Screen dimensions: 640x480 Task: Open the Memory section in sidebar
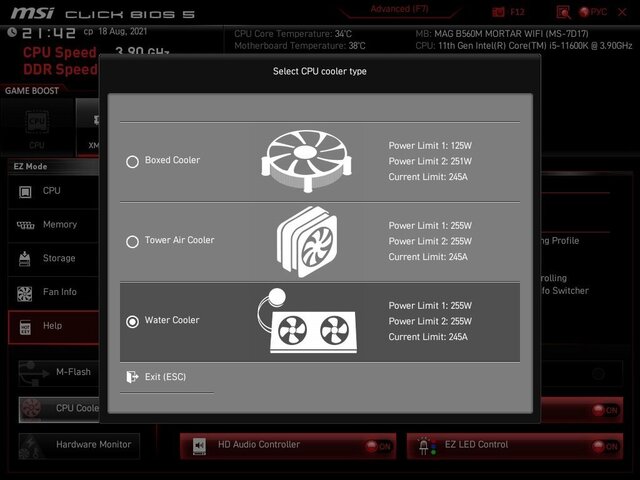52,225
